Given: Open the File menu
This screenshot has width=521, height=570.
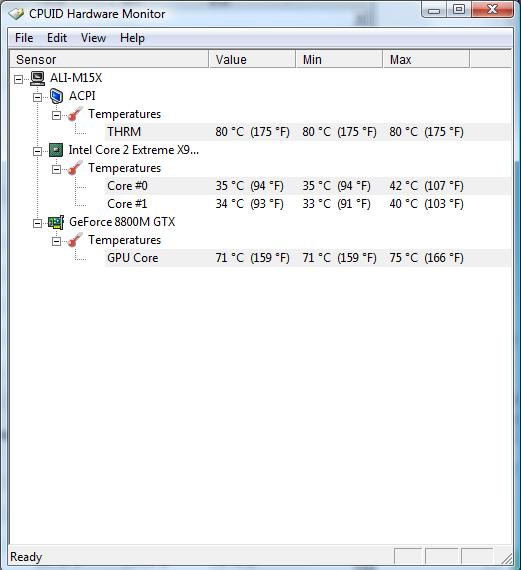Looking at the screenshot, I should coord(24,38).
